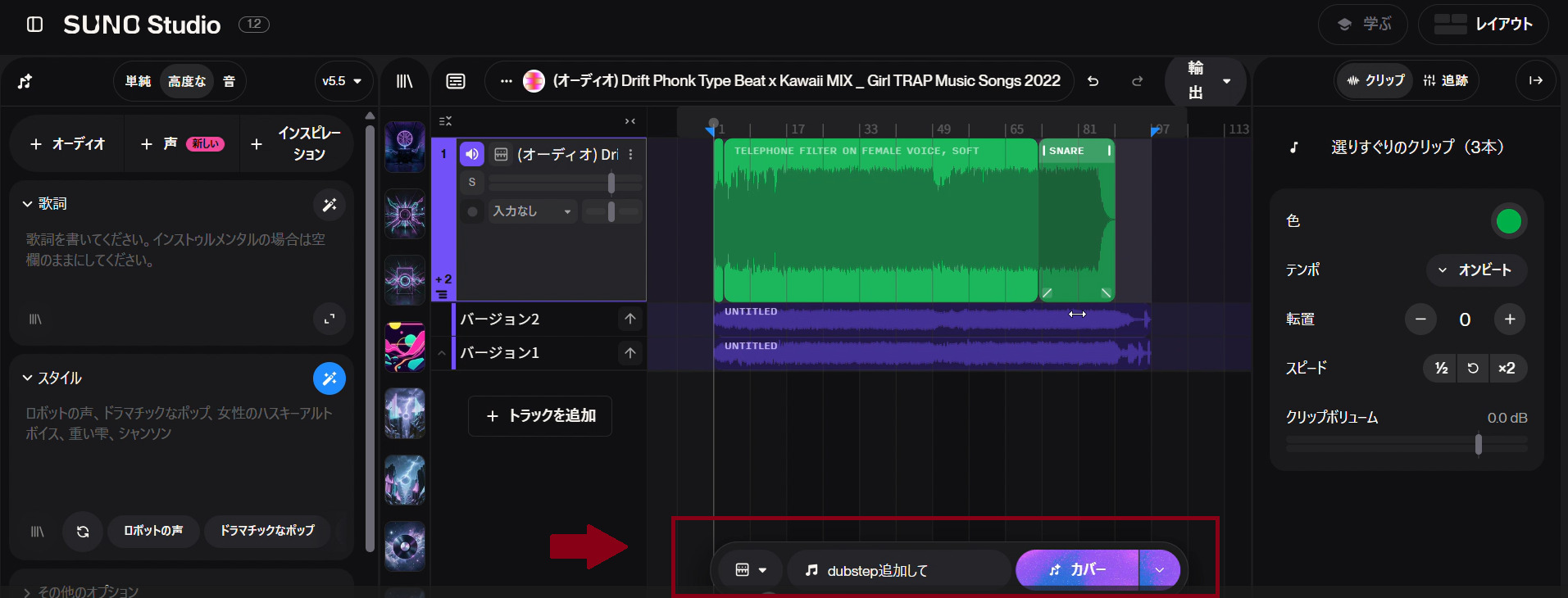Click トラックを追加 button
Screen dimensions: 1568x598
(540, 416)
